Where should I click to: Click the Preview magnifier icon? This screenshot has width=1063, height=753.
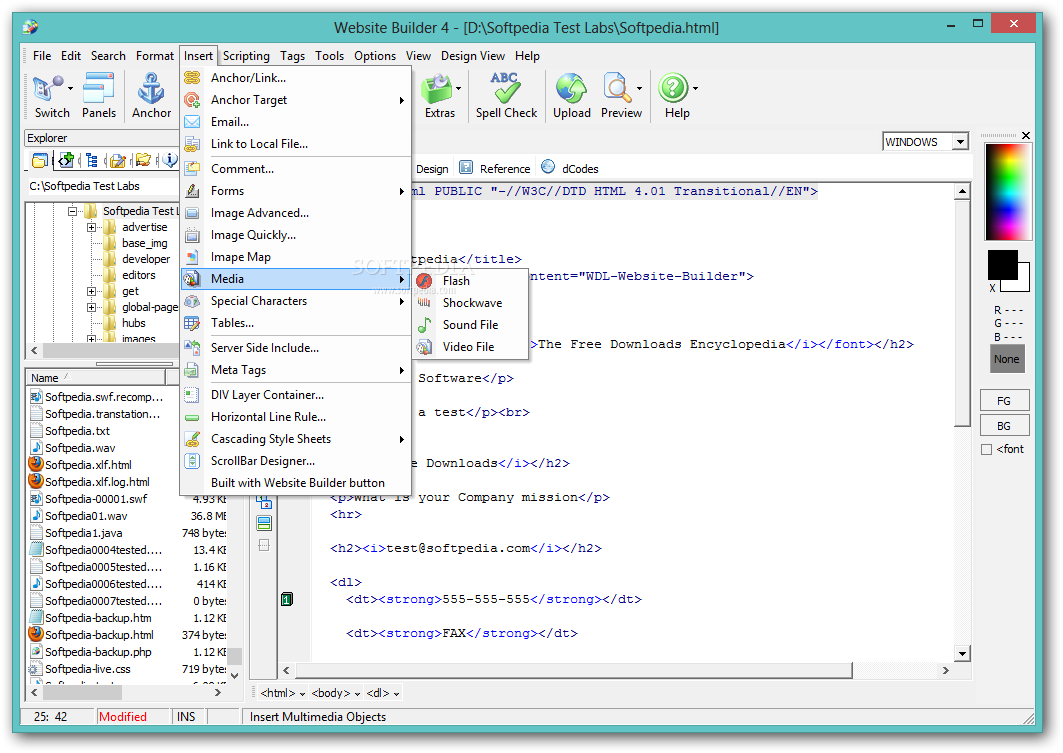tap(617, 89)
